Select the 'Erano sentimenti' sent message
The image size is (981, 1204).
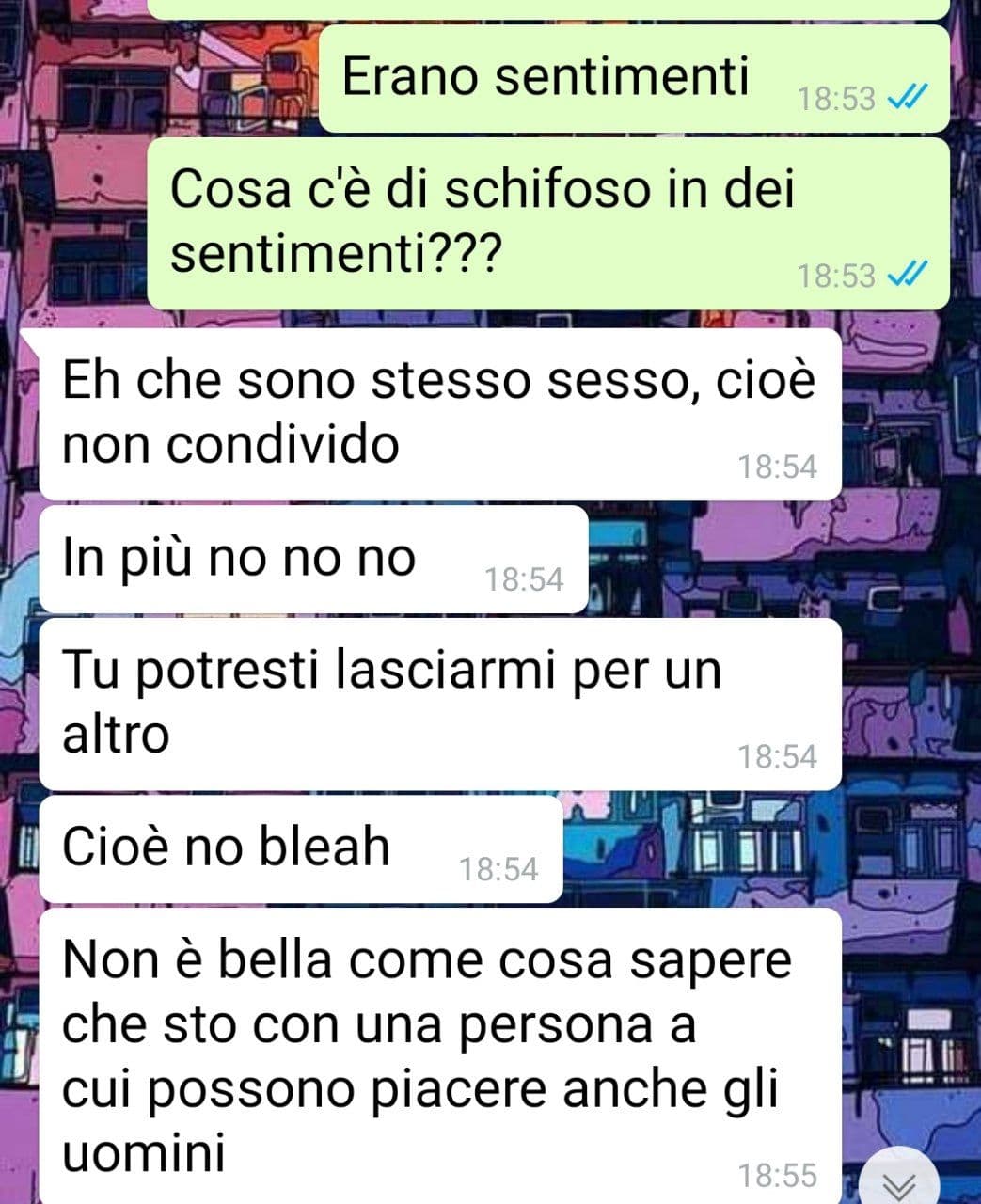pyautogui.click(x=634, y=78)
